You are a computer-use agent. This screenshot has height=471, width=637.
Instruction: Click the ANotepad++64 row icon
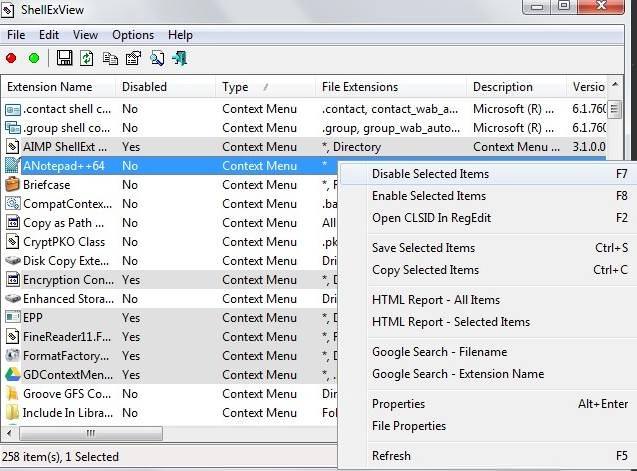(13, 166)
